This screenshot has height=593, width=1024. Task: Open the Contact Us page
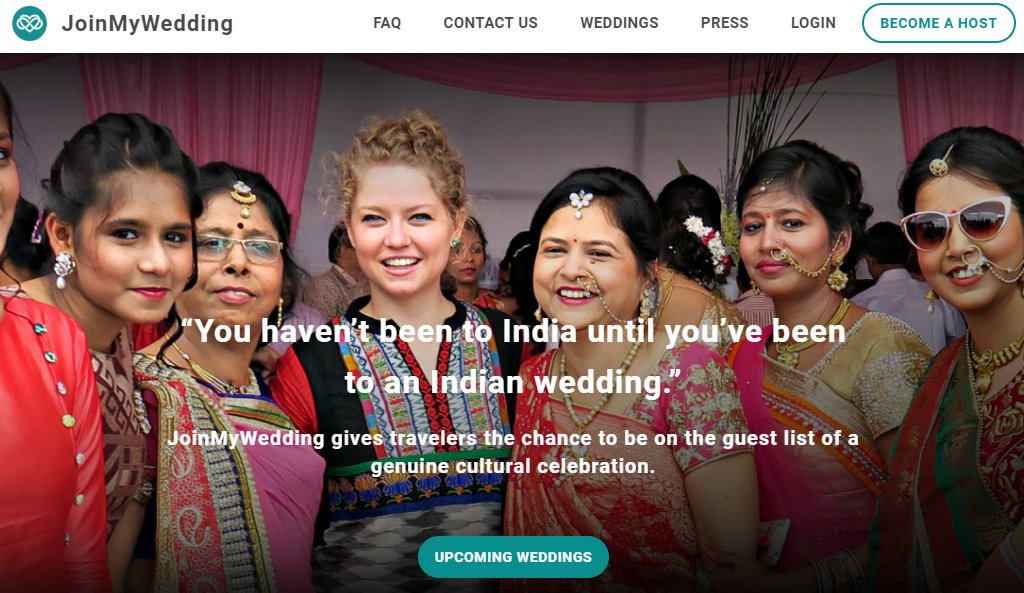pyautogui.click(x=490, y=23)
